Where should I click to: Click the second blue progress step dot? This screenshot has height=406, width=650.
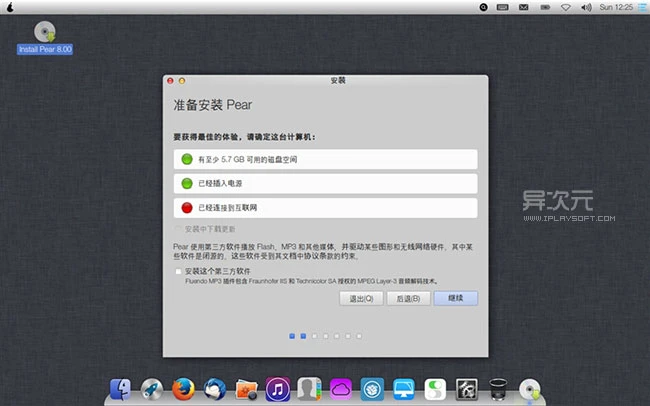(x=303, y=336)
